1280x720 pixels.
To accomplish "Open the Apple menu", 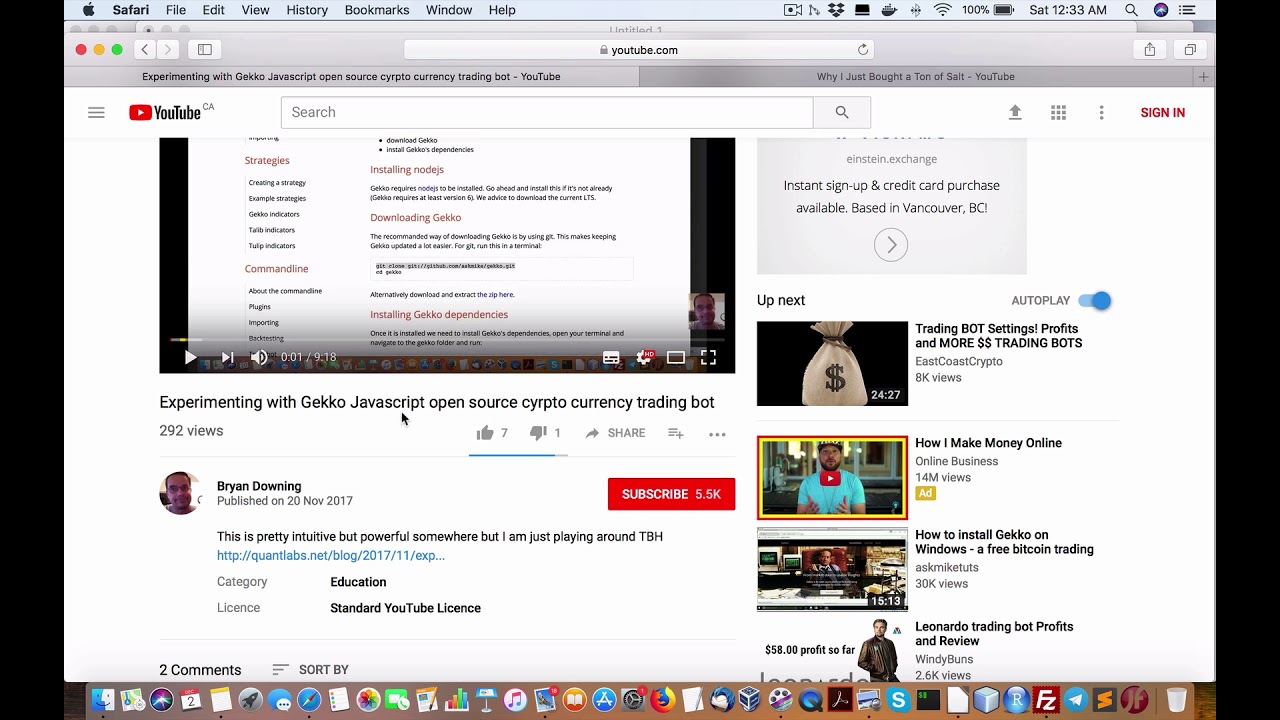I will click(88, 10).
